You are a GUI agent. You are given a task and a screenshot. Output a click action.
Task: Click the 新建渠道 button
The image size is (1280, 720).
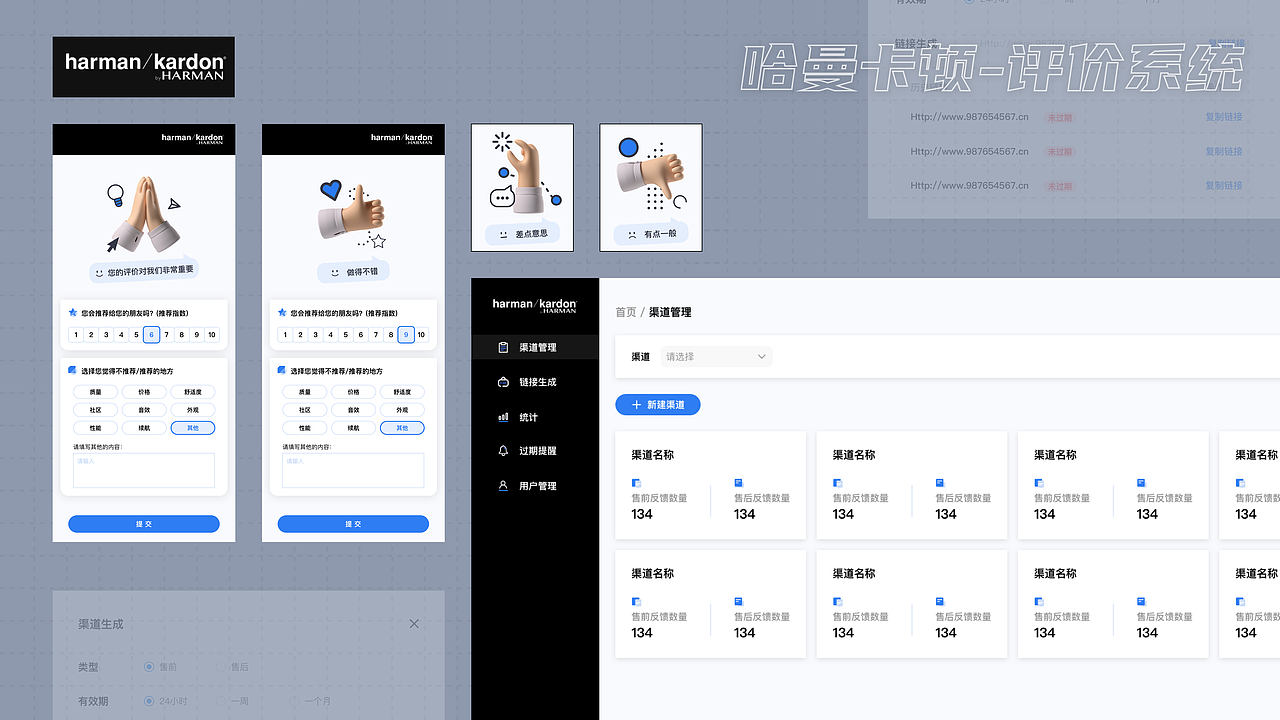(658, 405)
